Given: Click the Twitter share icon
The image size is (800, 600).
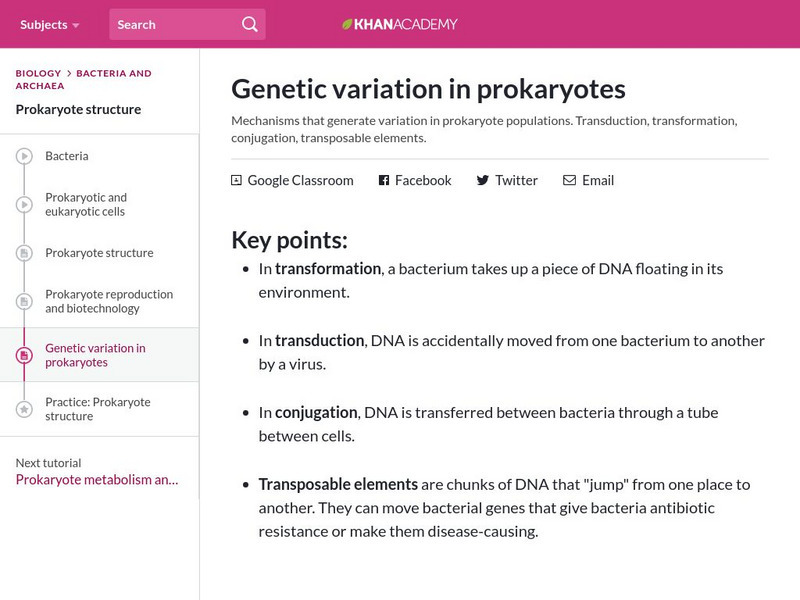Looking at the screenshot, I should pyautogui.click(x=483, y=180).
